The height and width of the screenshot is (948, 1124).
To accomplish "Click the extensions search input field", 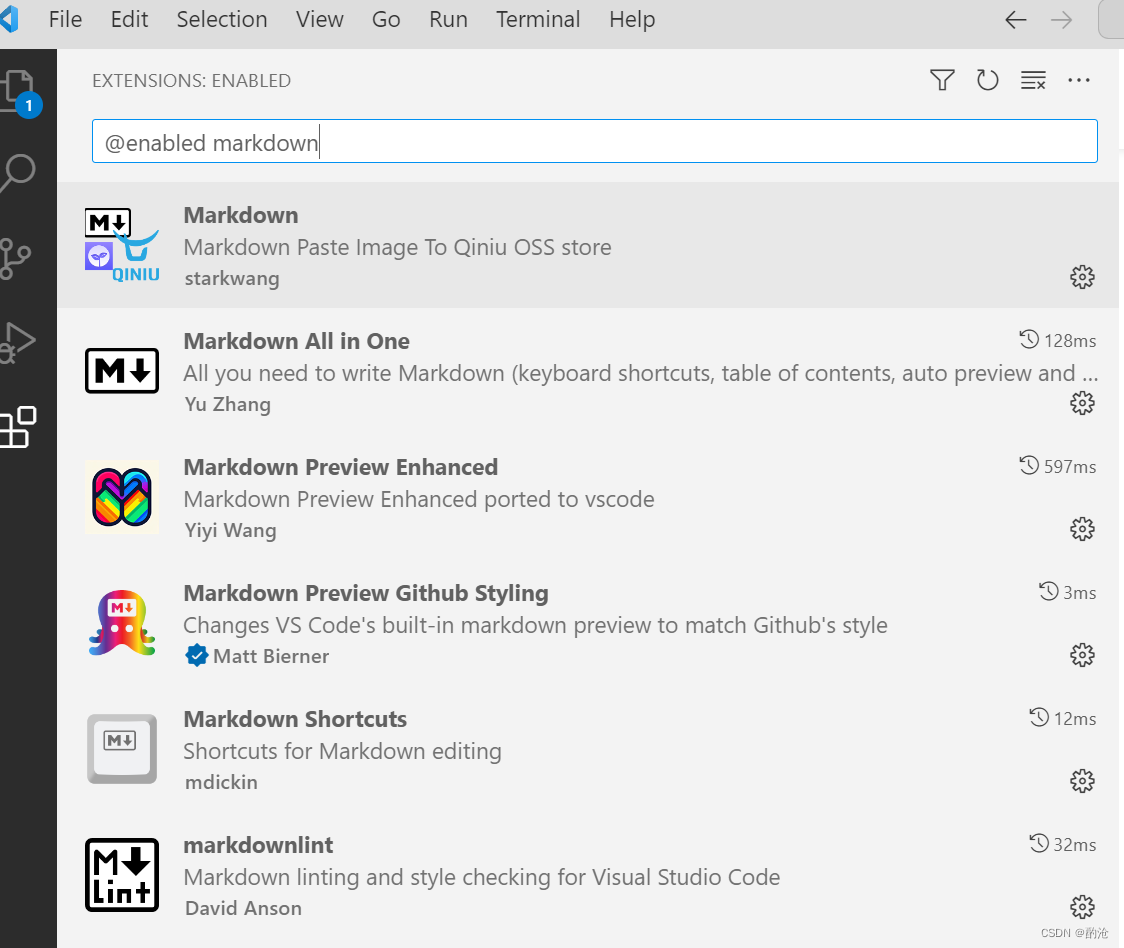I will click(x=595, y=141).
